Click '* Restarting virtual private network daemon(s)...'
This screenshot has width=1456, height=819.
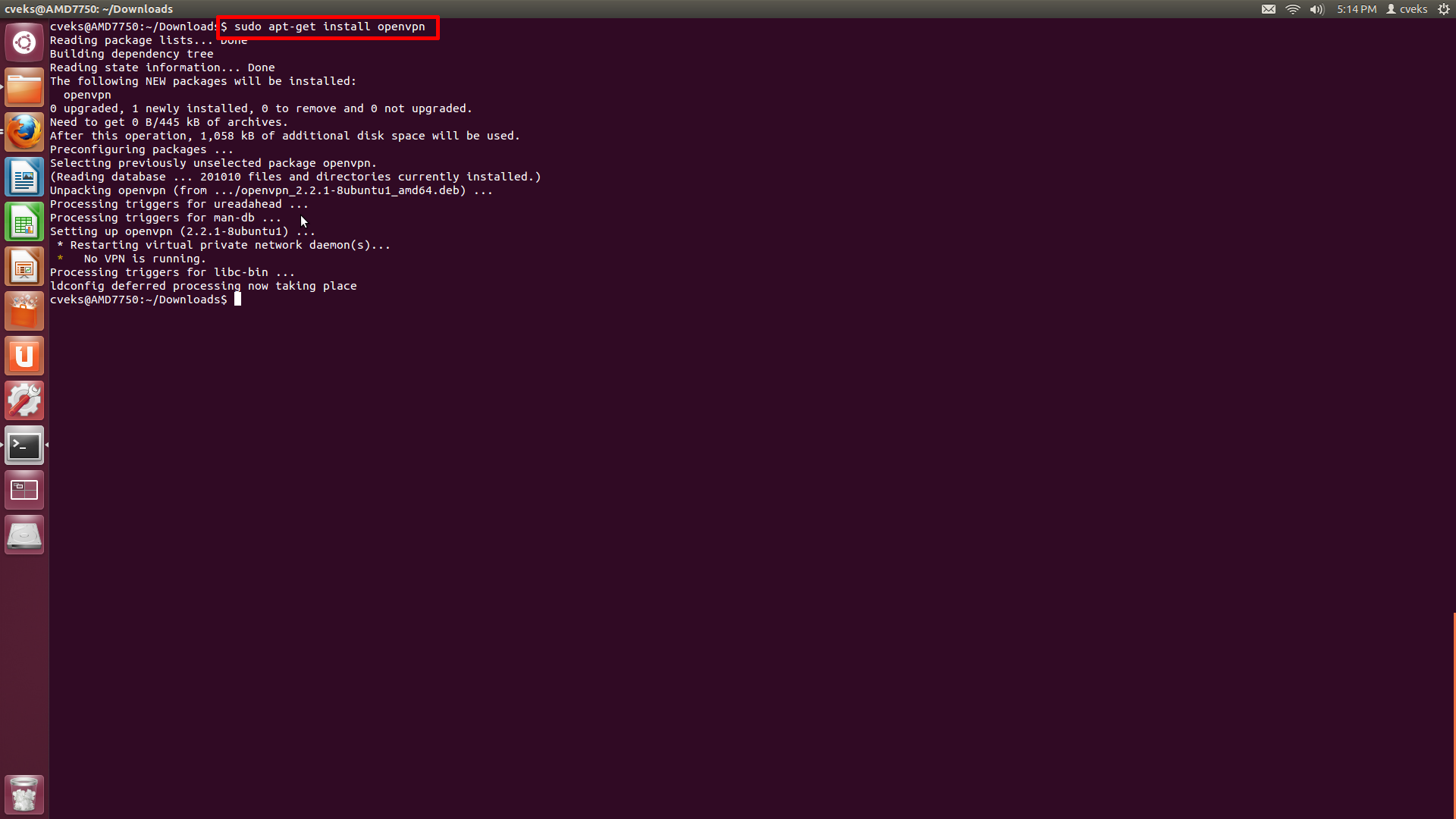click(224, 245)
